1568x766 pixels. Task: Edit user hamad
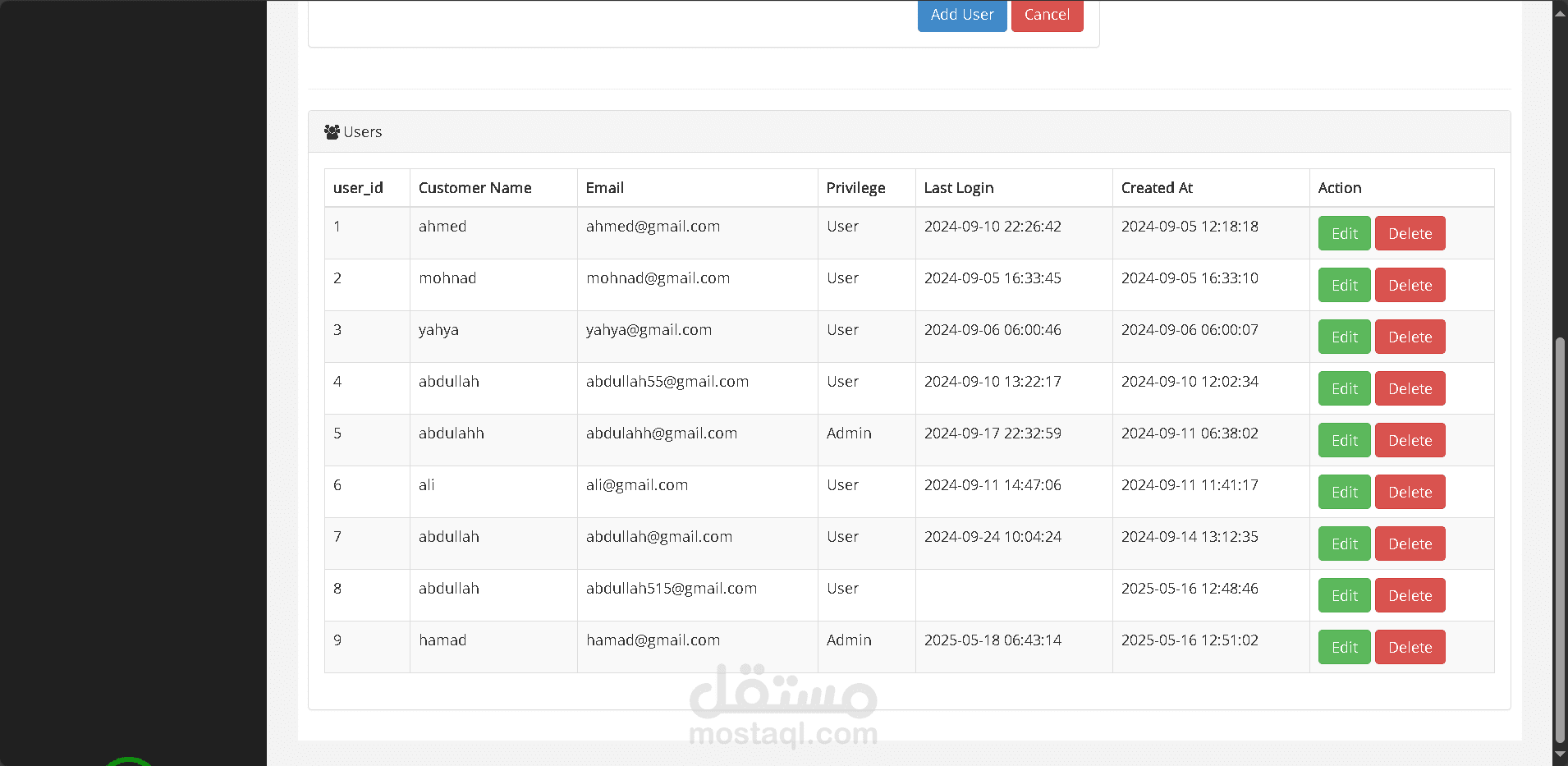[1344, 647]
